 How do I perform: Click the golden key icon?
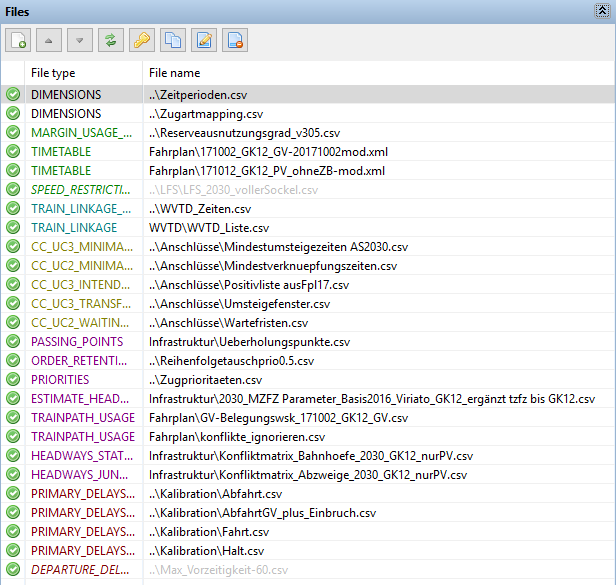142,40
